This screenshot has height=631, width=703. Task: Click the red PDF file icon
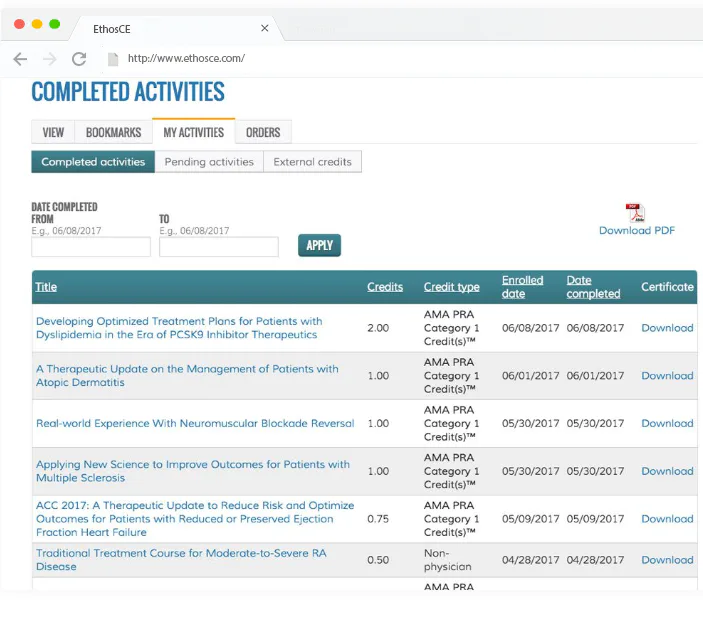pos(635,213)
